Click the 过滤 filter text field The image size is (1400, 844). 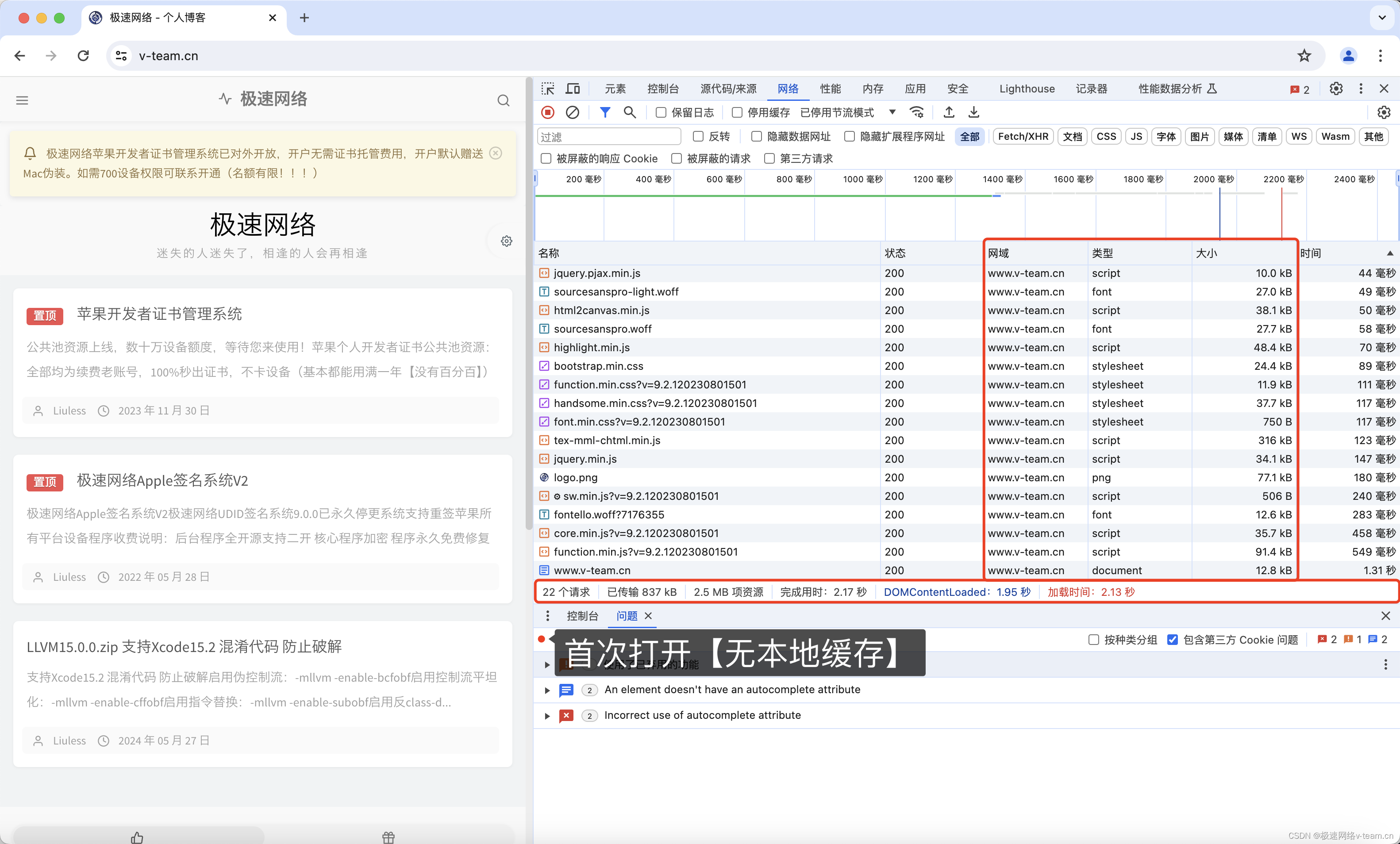(x=608, y=137)
